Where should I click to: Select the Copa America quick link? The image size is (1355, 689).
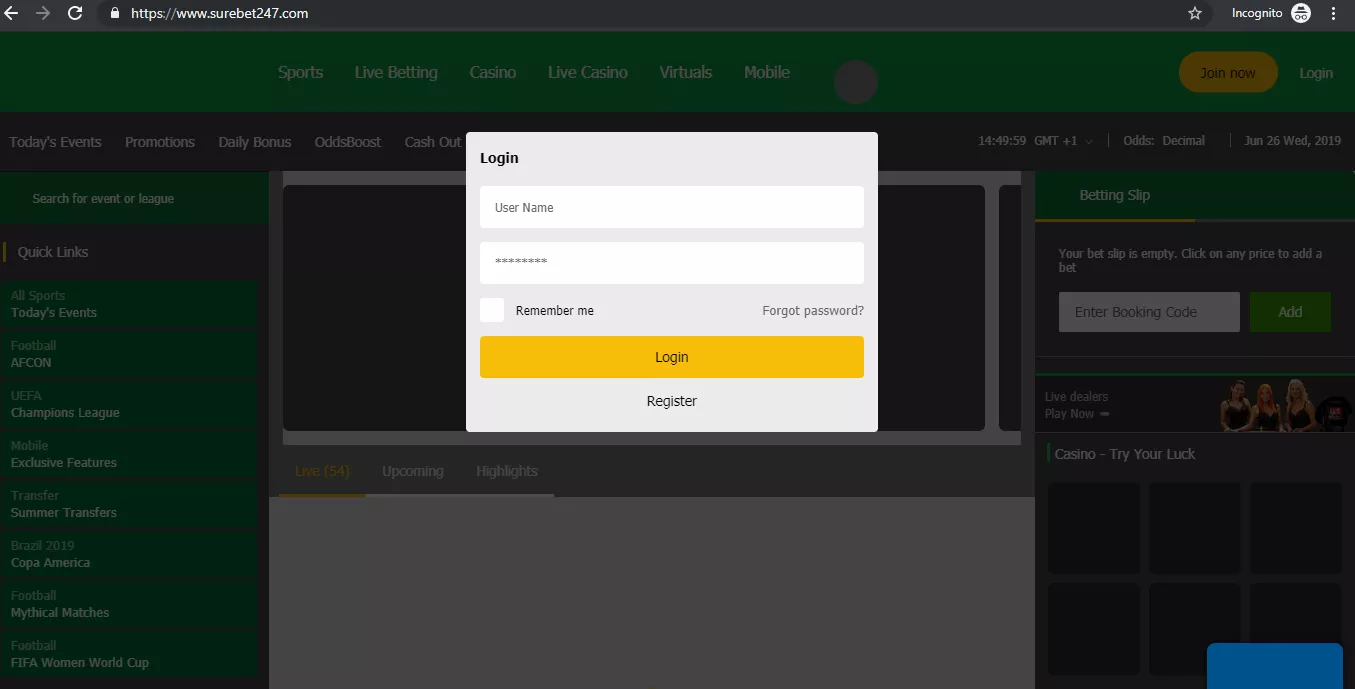pos(50,562)
